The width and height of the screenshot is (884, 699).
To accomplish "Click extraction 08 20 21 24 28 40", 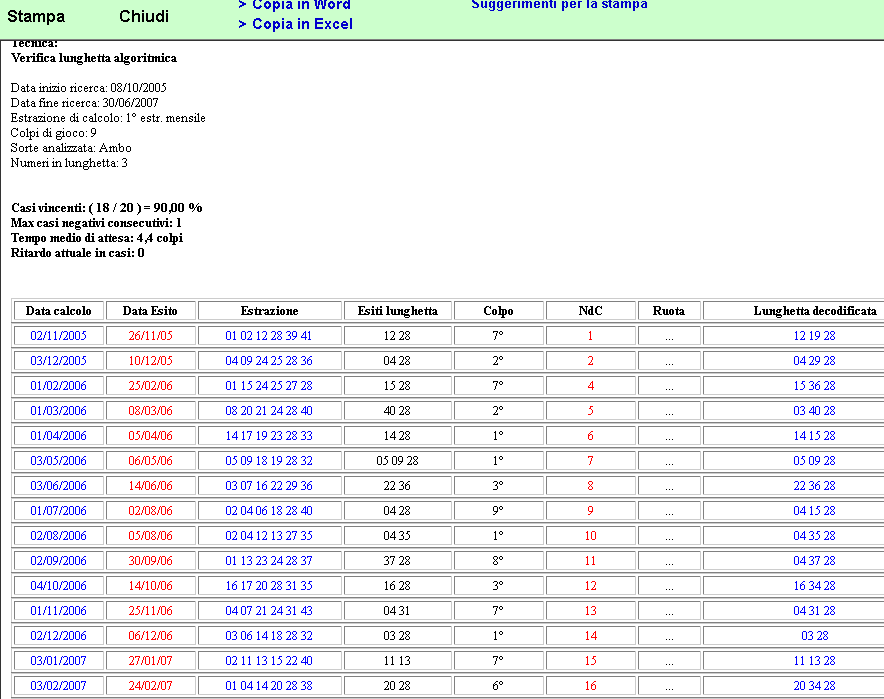I will point(269,411).
